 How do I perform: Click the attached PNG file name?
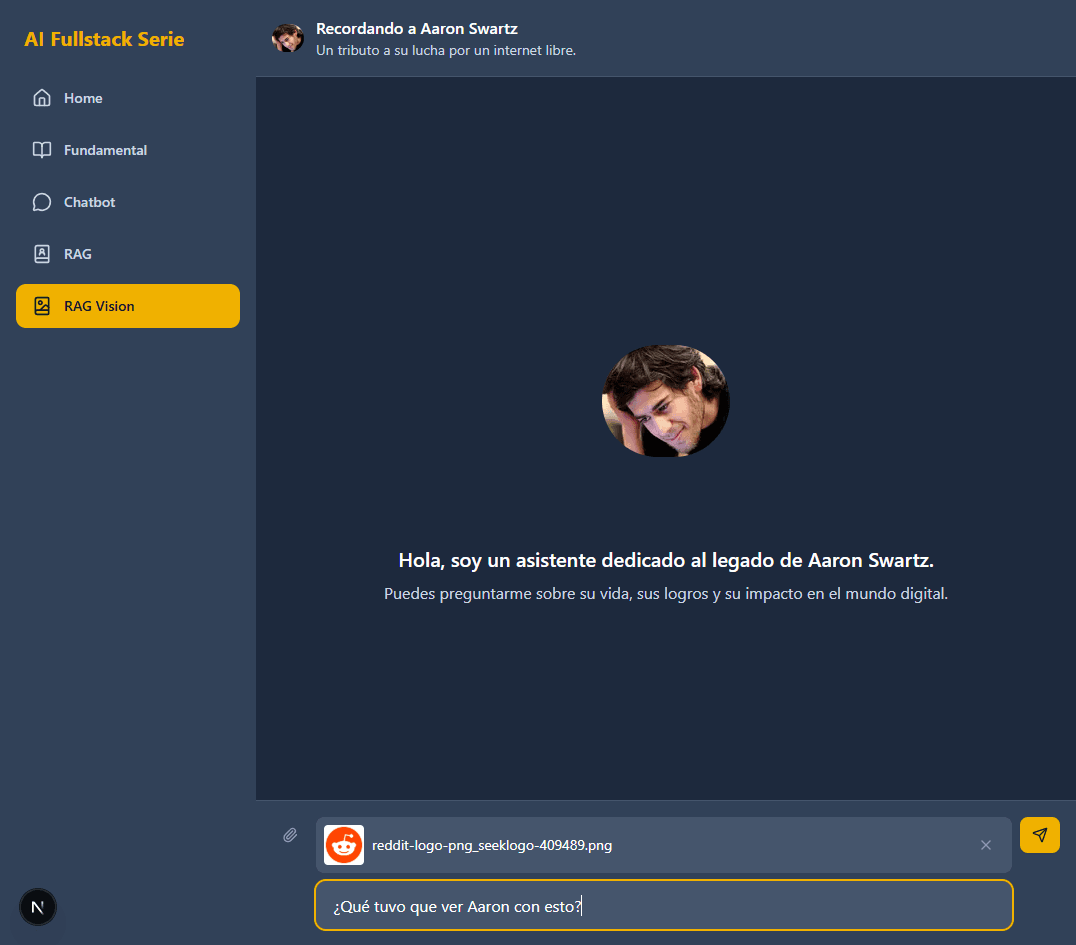pyautogui.click(x=492, y=845)
